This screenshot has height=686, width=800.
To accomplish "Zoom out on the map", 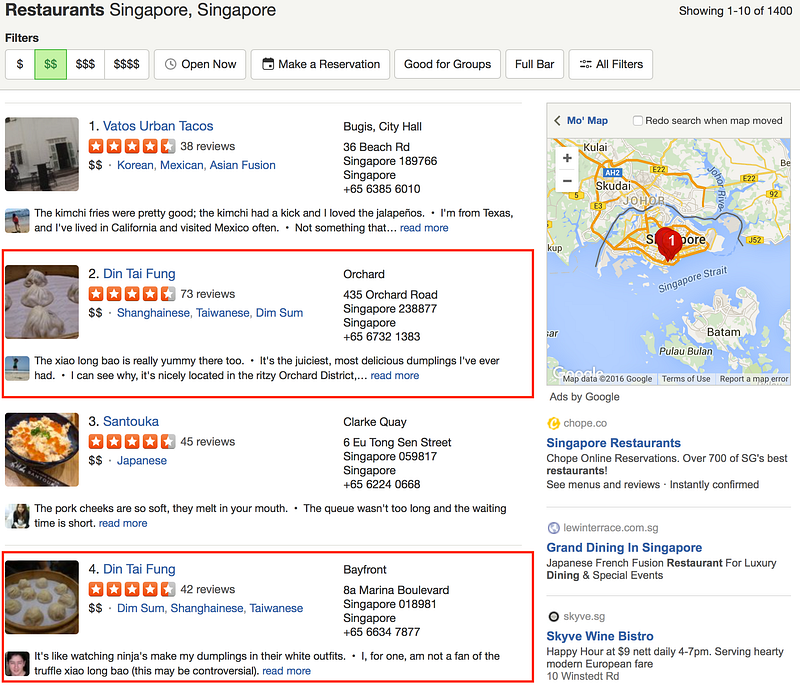I will pos(567,181).
